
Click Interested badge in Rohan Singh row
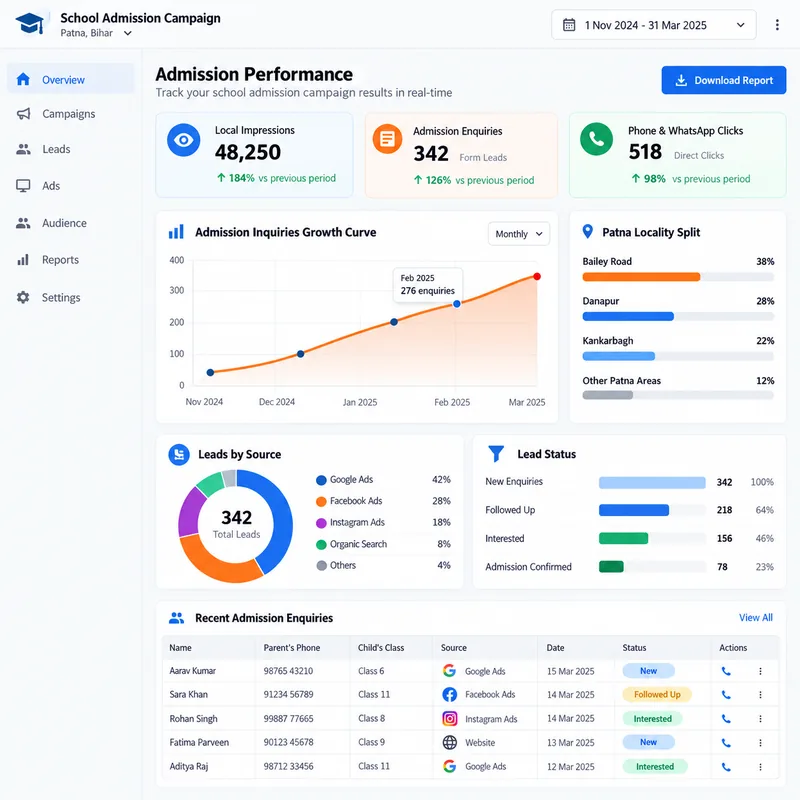653,718
